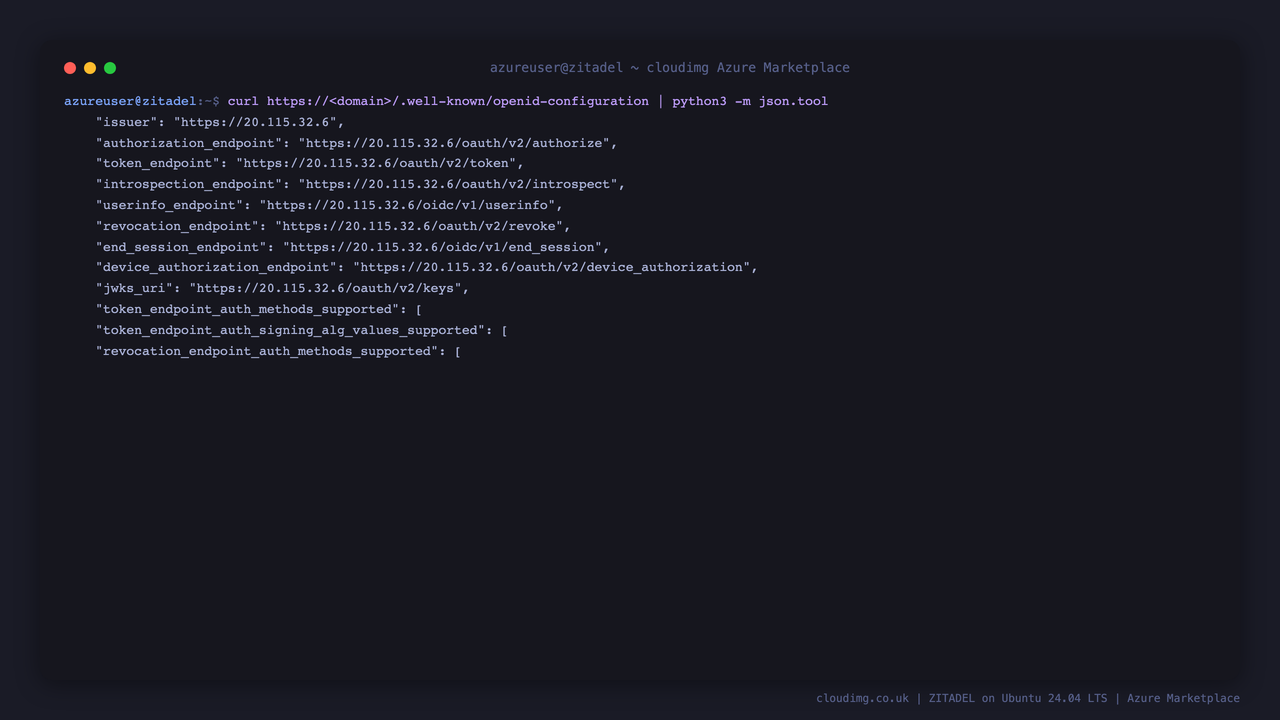The height and width of the screenshot is (720, 1280).
Task: Click the introspection_endpoint introspect URL
Action: click(458, 184)
